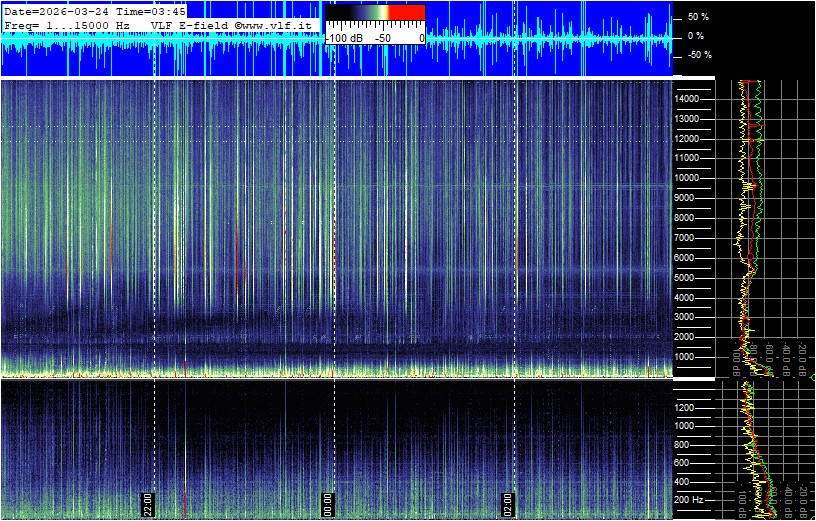
Task: Click the 800 label on the lower axis
Action: point(689,443)
